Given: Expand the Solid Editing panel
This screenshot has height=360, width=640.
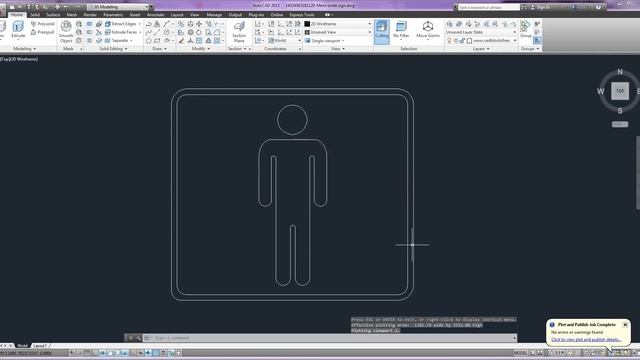Looking at the screenshot, I should point(113,49).
